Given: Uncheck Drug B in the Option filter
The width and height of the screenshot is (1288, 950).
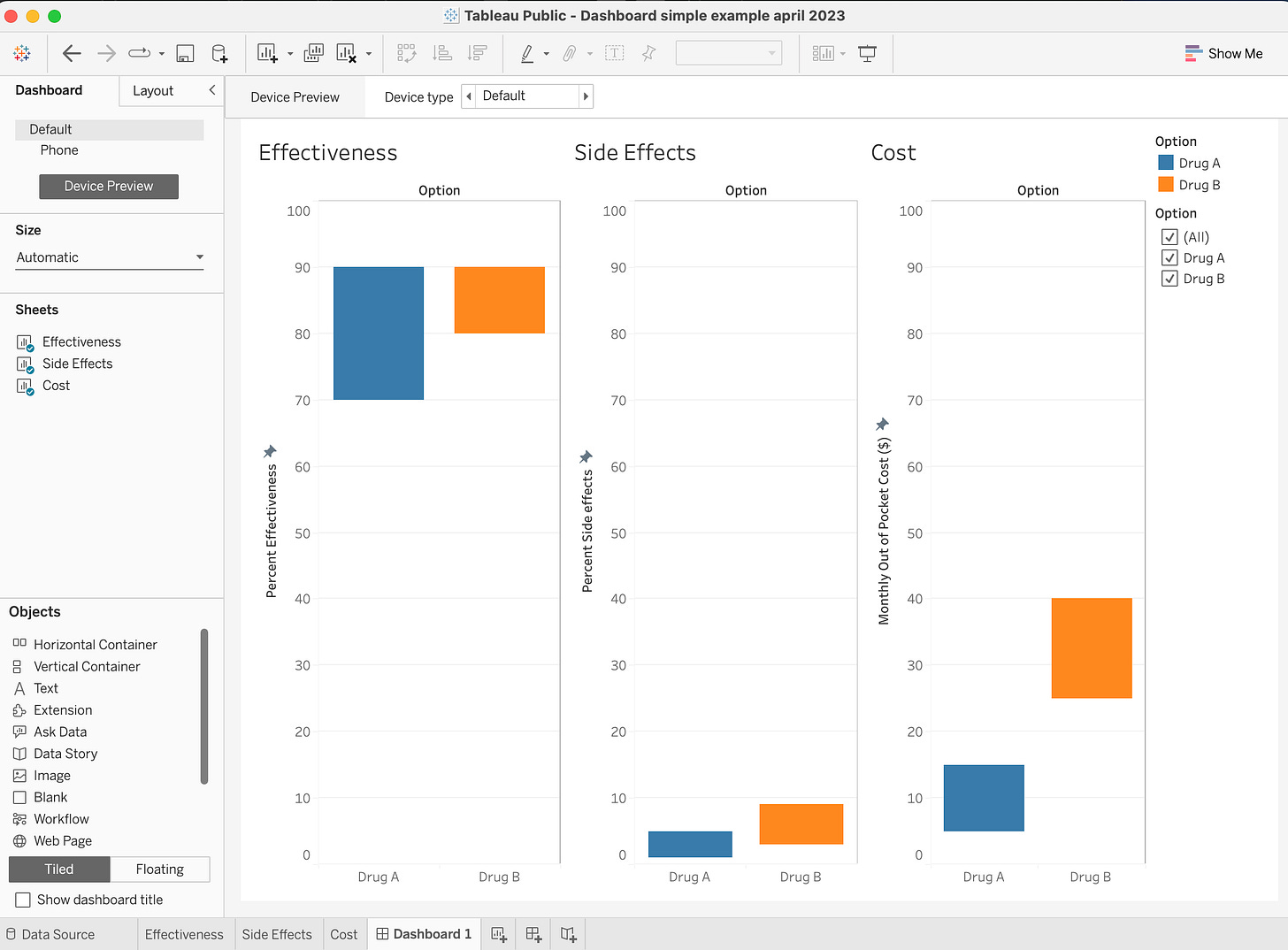Looking at the screenshot, I should [1170, 278].
